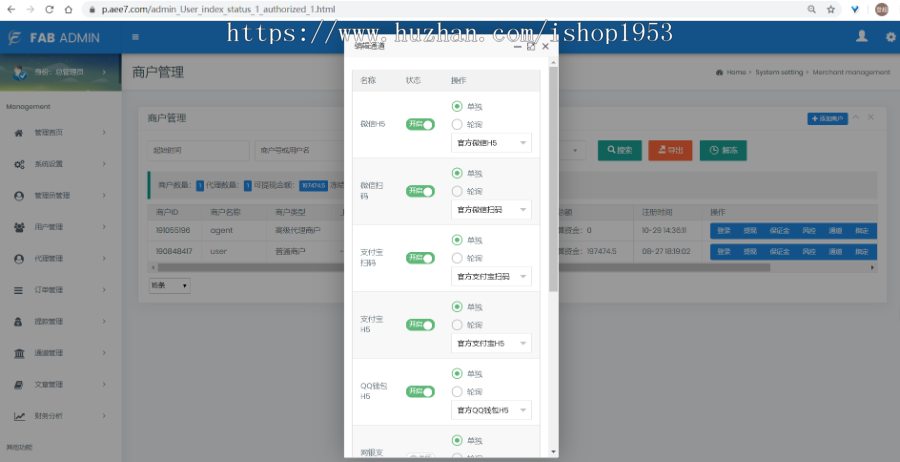Reload the page with browser refresh icon
This screenshot has height=462, width=900.
pos(49,9)
